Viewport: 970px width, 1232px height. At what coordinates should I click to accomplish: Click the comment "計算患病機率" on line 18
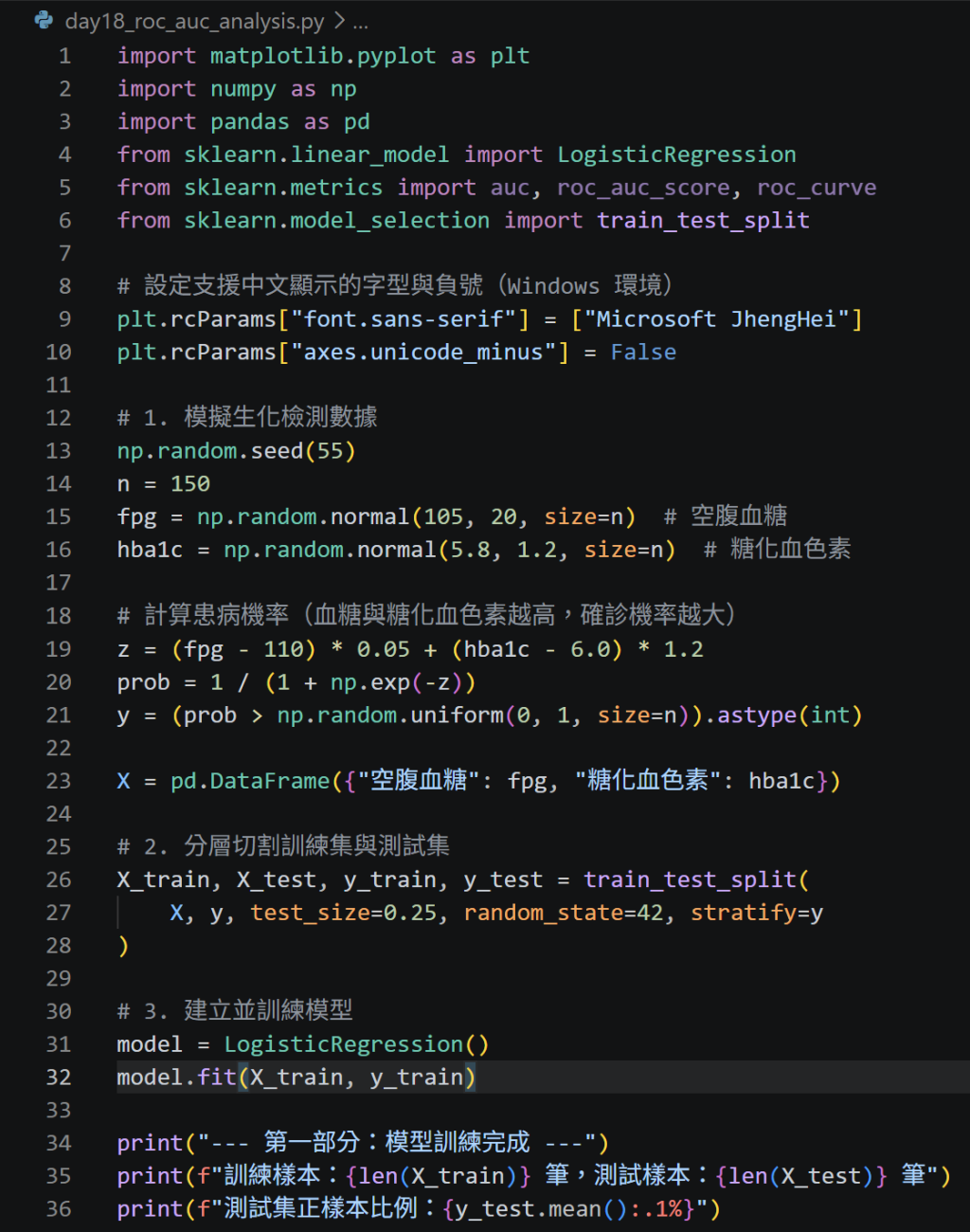click(216, 615)
